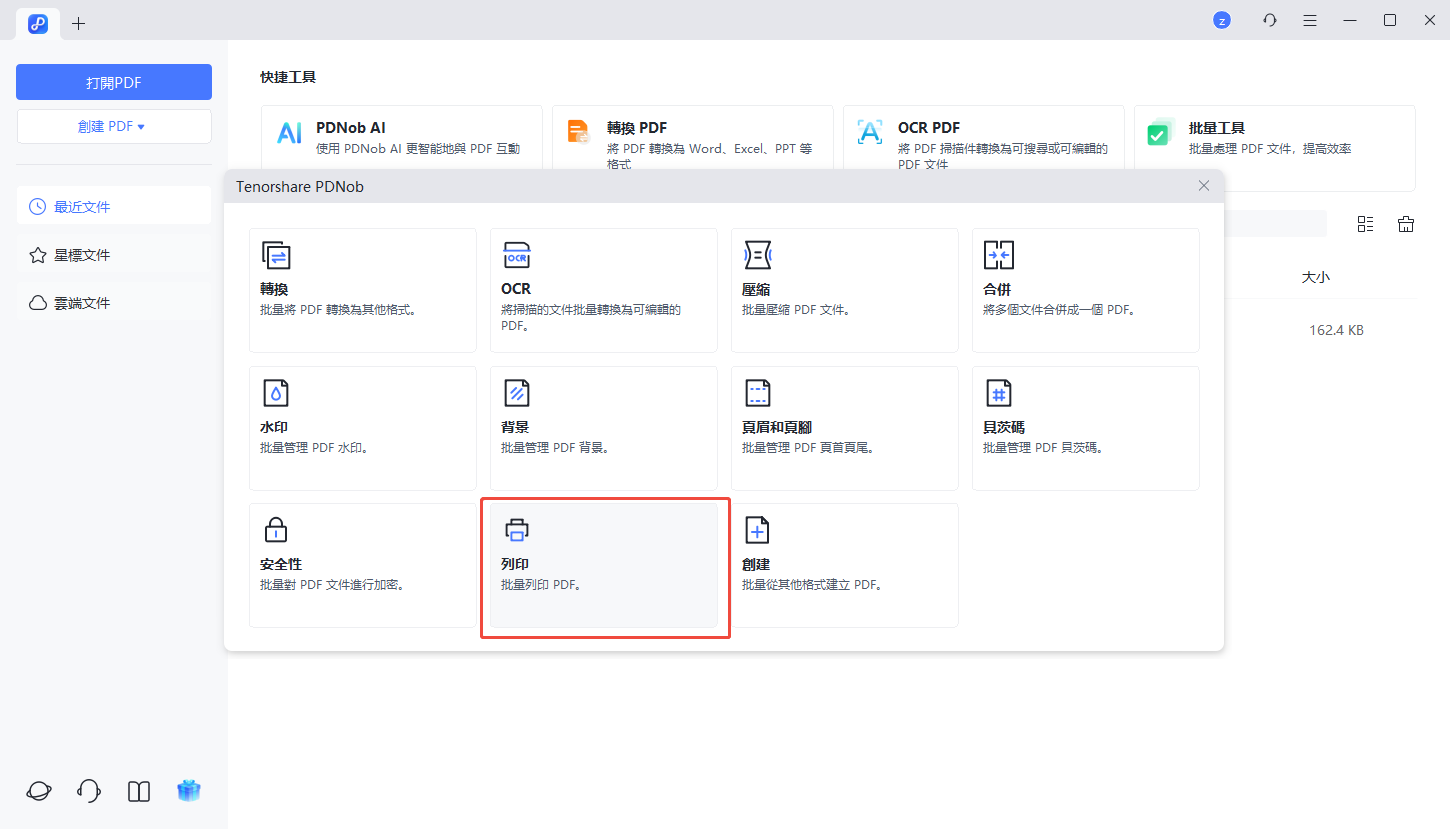Select the batch OCR tool card

click(603, 290)
